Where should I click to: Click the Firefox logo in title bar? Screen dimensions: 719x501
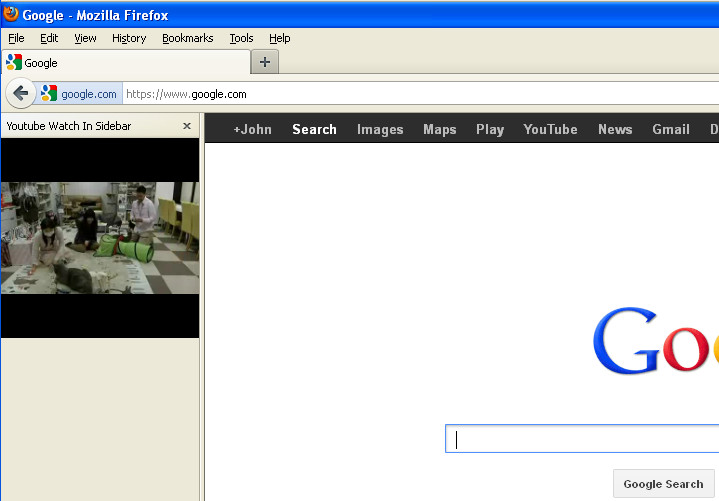[11, 14]
